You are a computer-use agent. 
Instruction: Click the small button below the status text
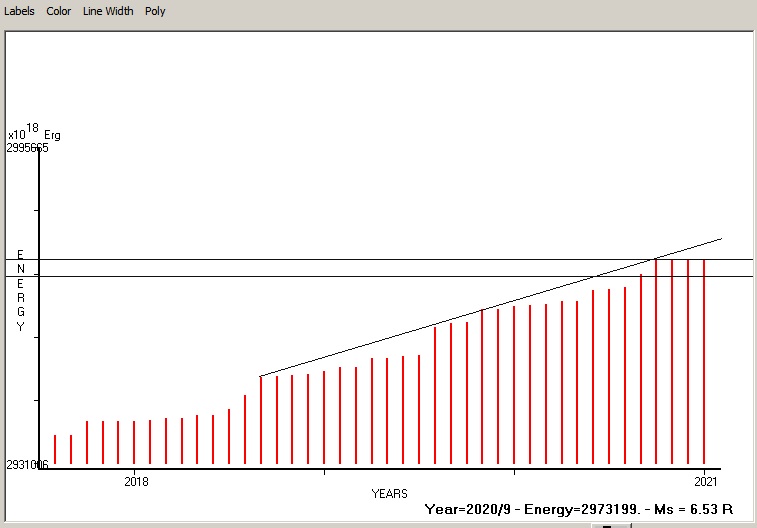pos(606,524)
